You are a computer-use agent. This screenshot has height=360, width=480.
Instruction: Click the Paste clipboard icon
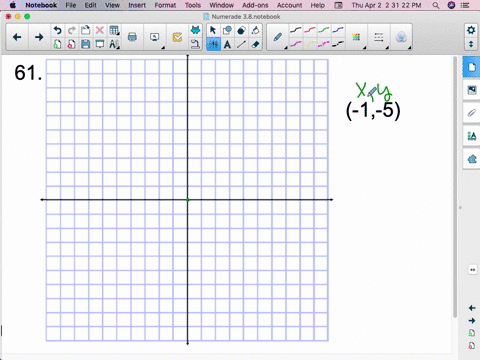tap(86, 30)
